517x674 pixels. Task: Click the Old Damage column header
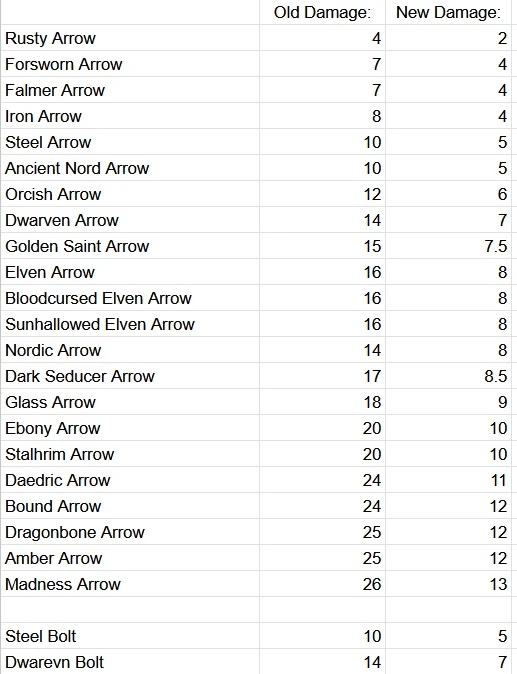pos(322,12)
